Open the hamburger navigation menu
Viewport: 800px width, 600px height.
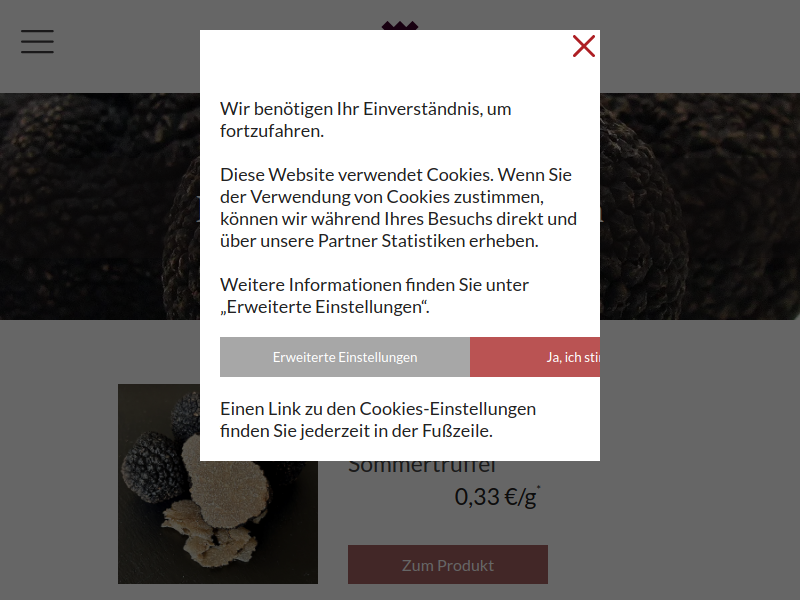point(37,41)
